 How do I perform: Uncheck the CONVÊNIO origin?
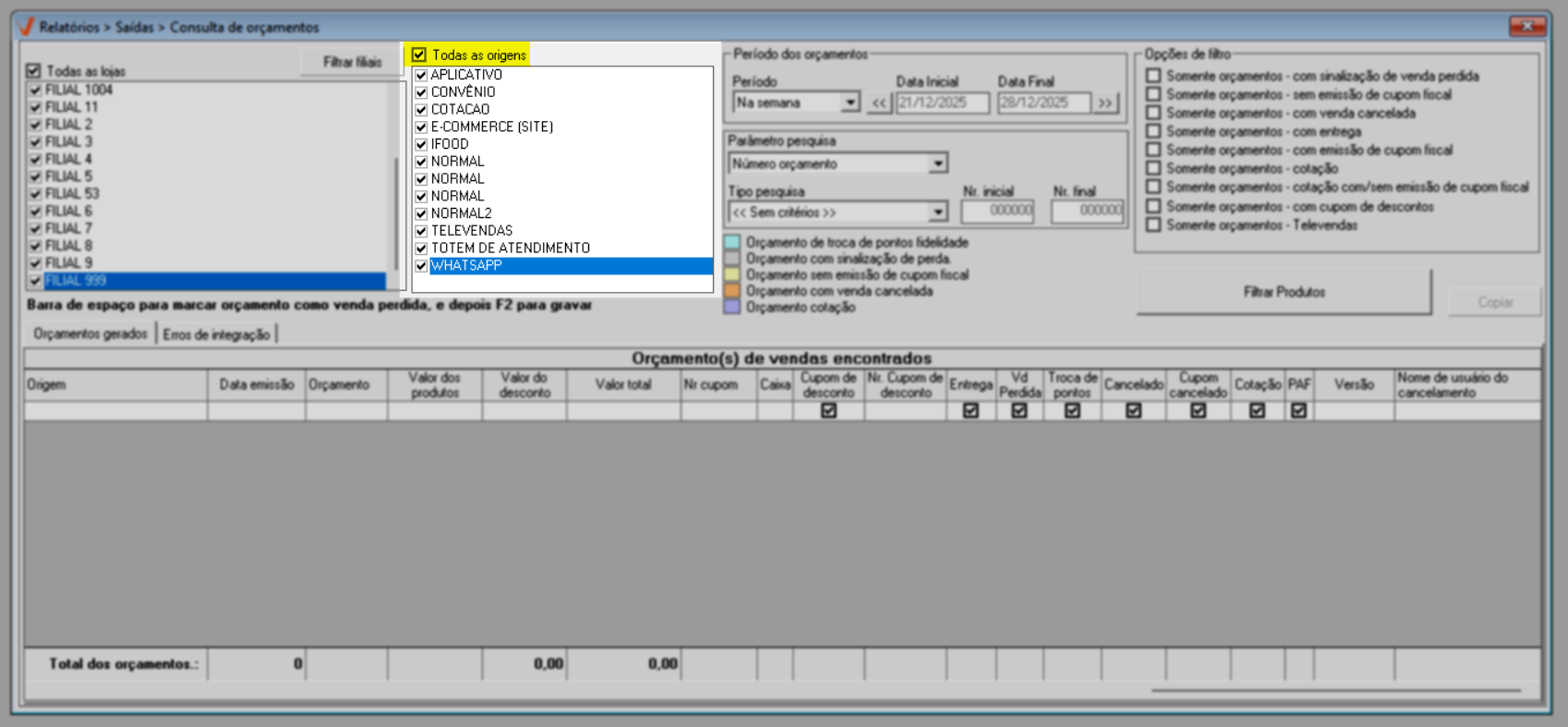pyautogui.click(x=421, y=92)
